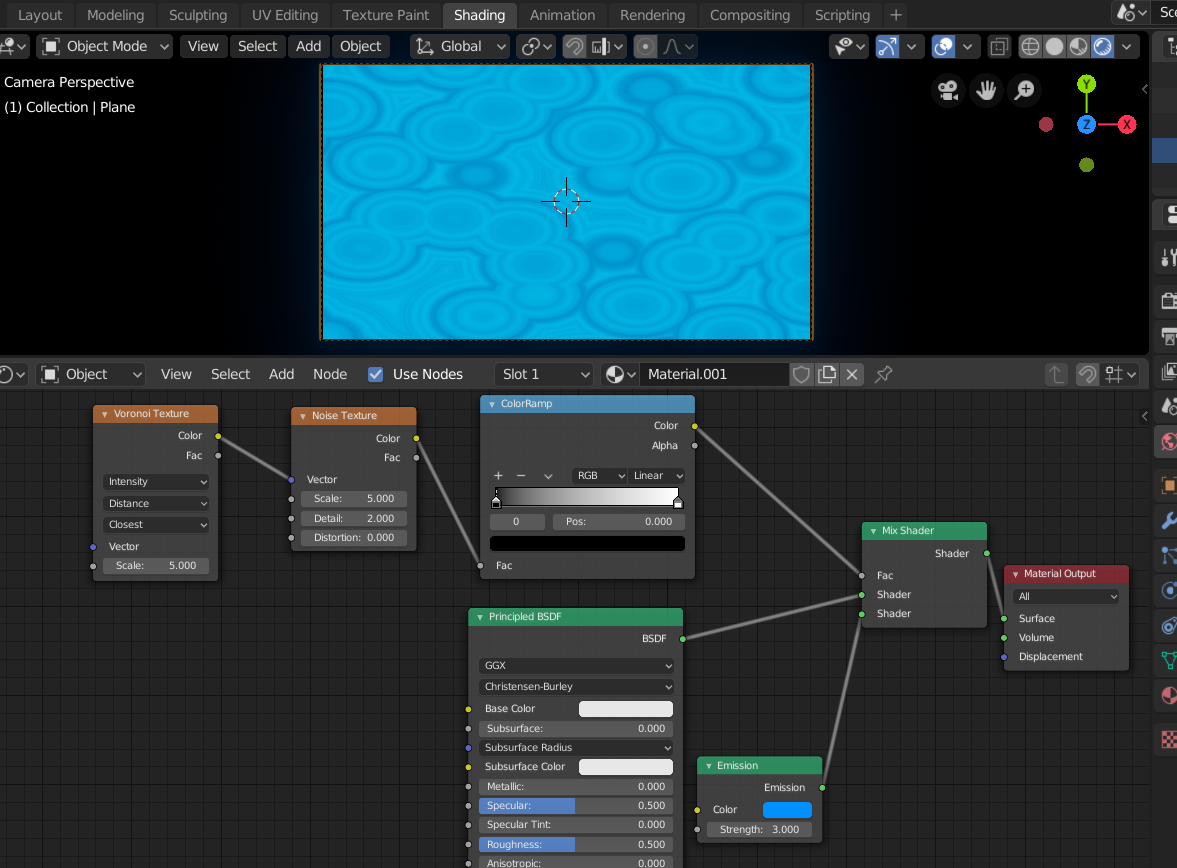
Task: Open shader editor type menu icon
Action: [12, 374]
